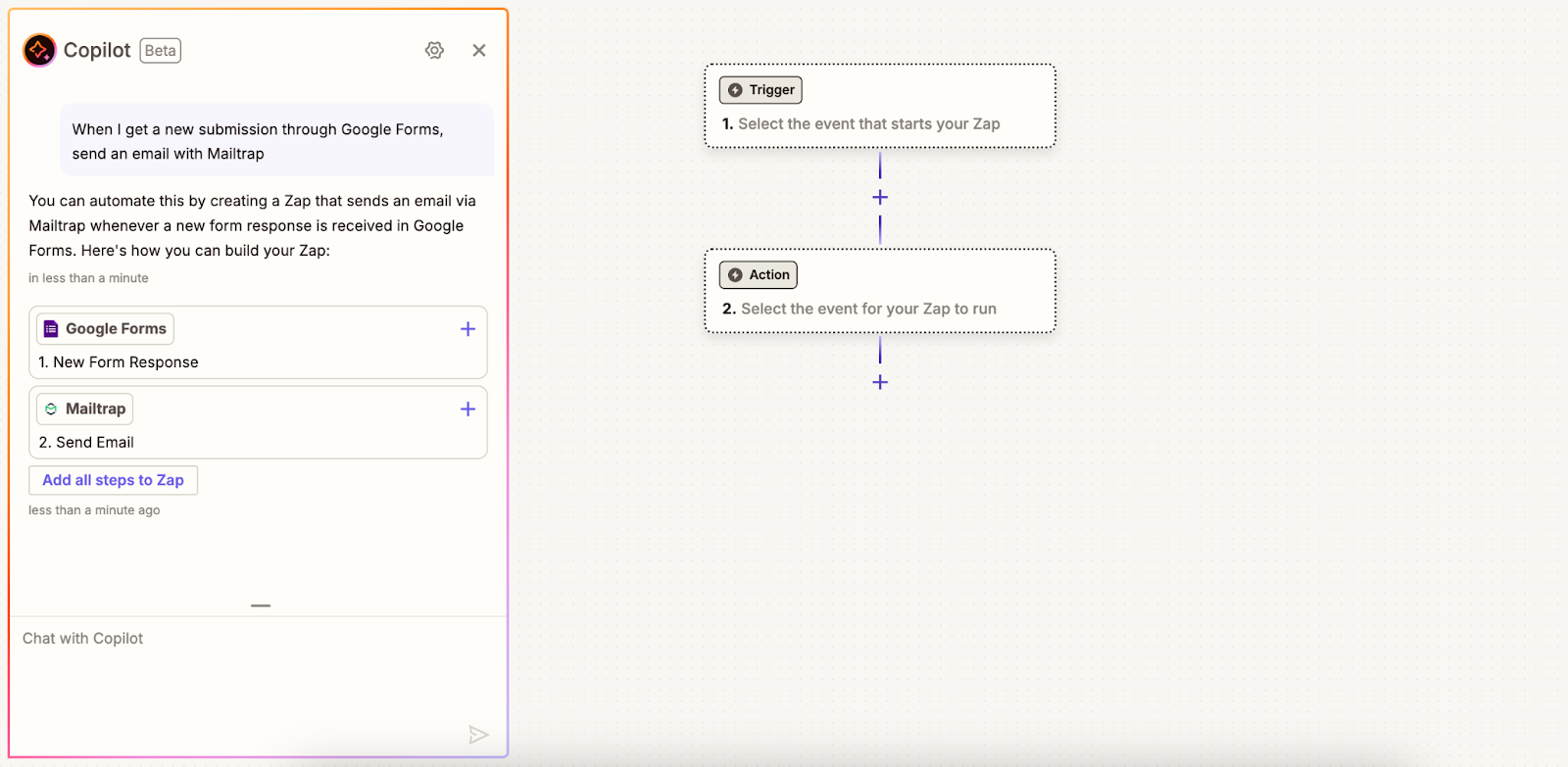The image size is (1568, 767).
Task: Click the Beta badge next to Copilot
Action: (x=160, y=51)
